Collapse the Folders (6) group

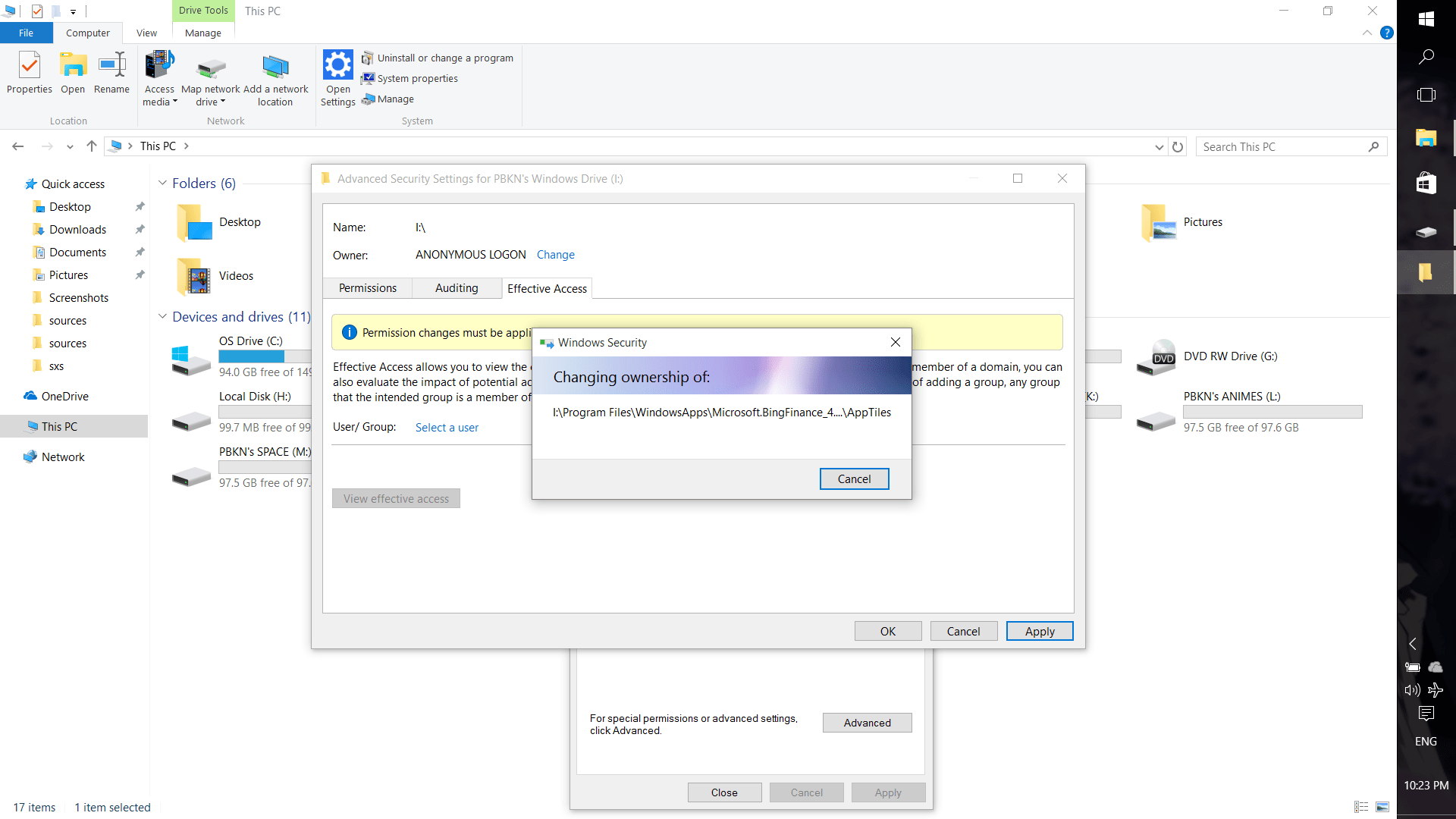162,184
